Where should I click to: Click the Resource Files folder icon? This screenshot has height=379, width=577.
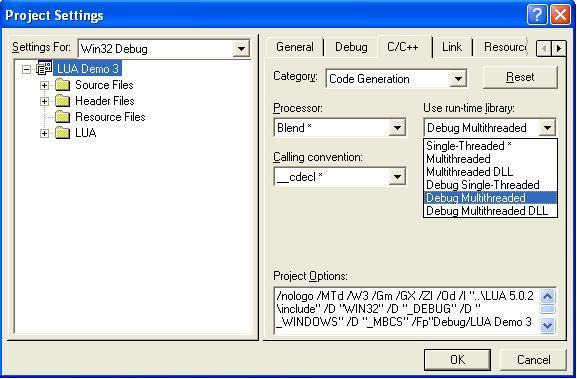pyautogui.click(x=63, y=117)
